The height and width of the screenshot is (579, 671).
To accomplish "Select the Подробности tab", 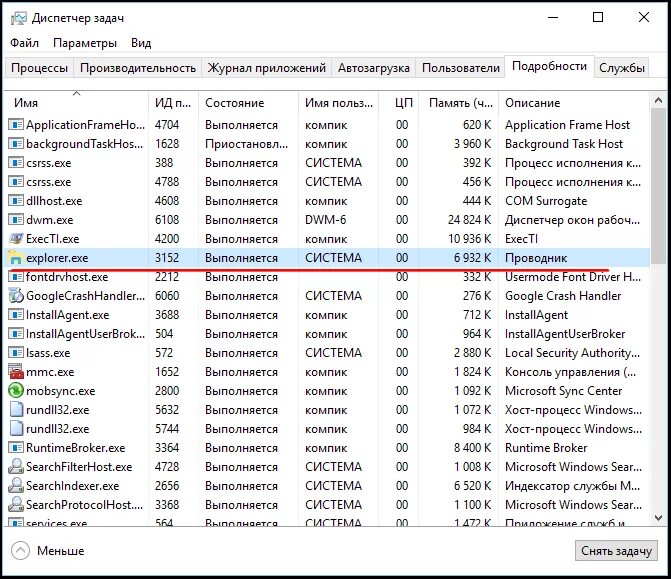I will click(x=549, y=66).
